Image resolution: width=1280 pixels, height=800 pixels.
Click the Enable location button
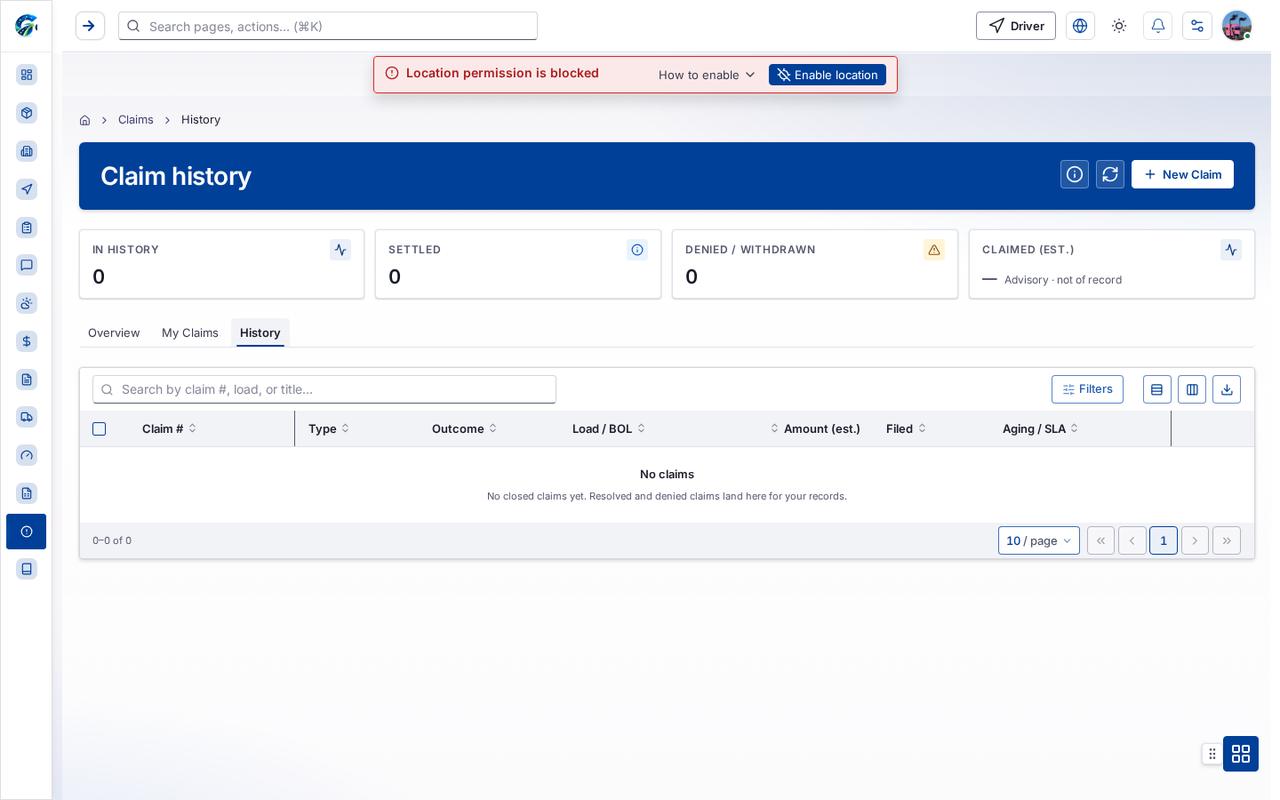(827, 75)
